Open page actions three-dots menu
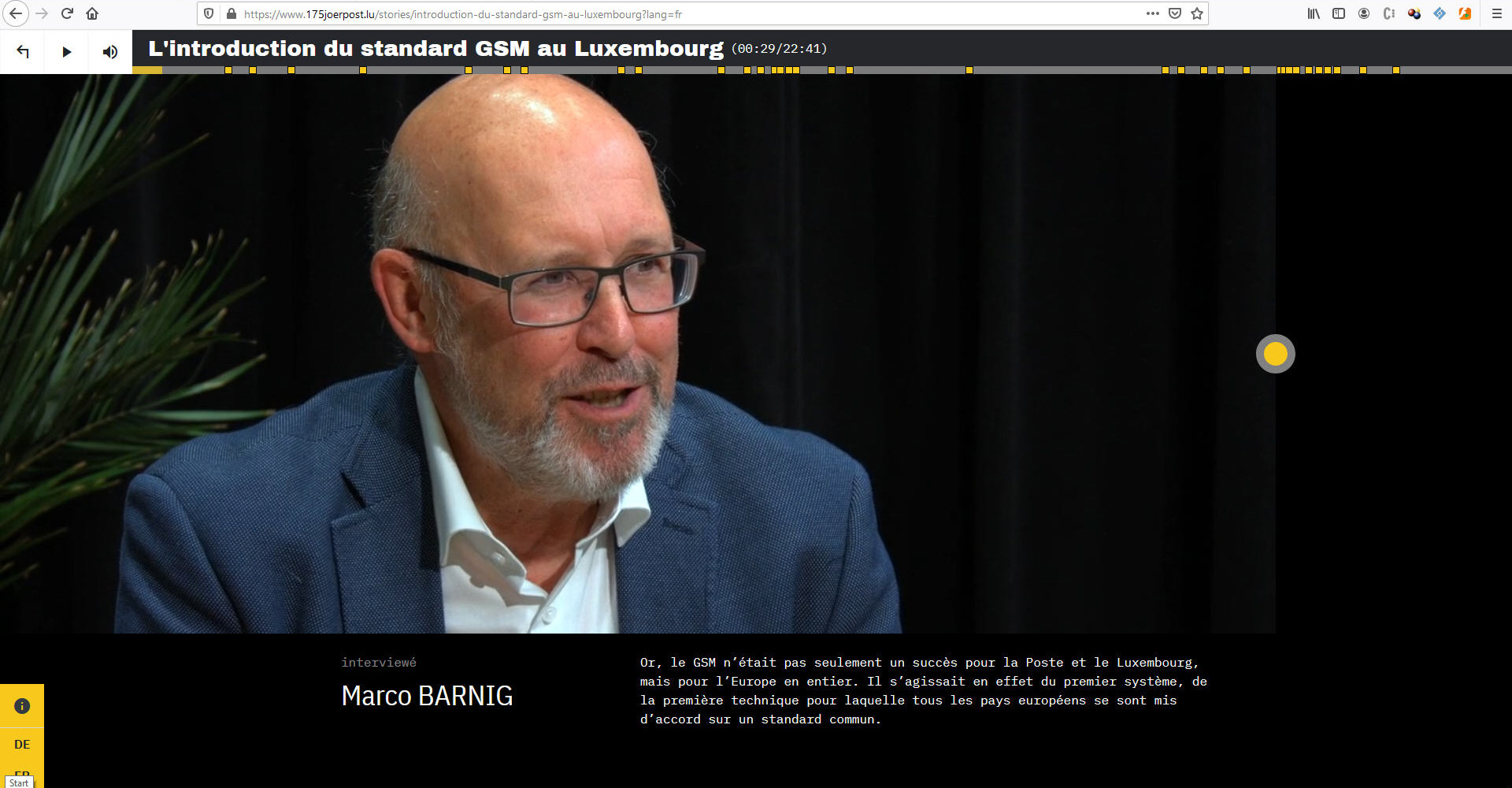 click(1153, 13)
